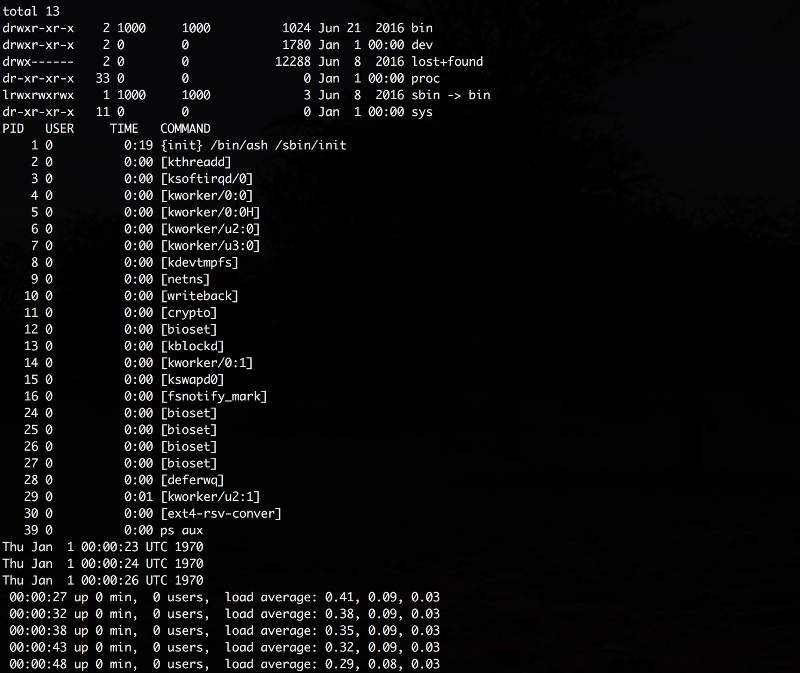800x673 pixels.
Task: Click the date line ending 00:00:23 UTC 1970
Action: click(103, 547)
